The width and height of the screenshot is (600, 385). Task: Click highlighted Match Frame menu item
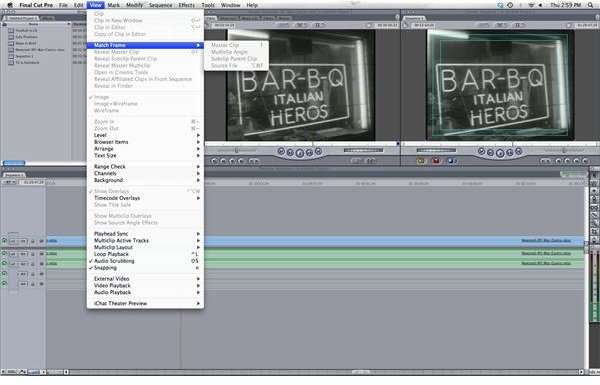(145, 45)
